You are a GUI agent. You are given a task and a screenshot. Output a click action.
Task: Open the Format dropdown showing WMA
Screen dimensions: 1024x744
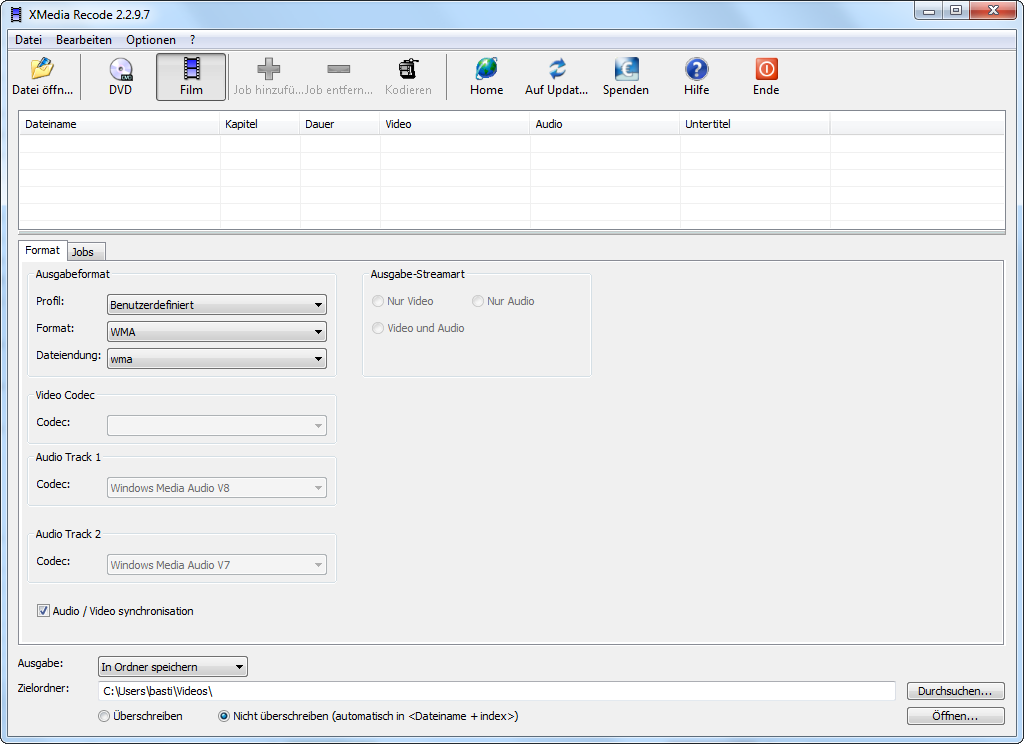point(217,332)
